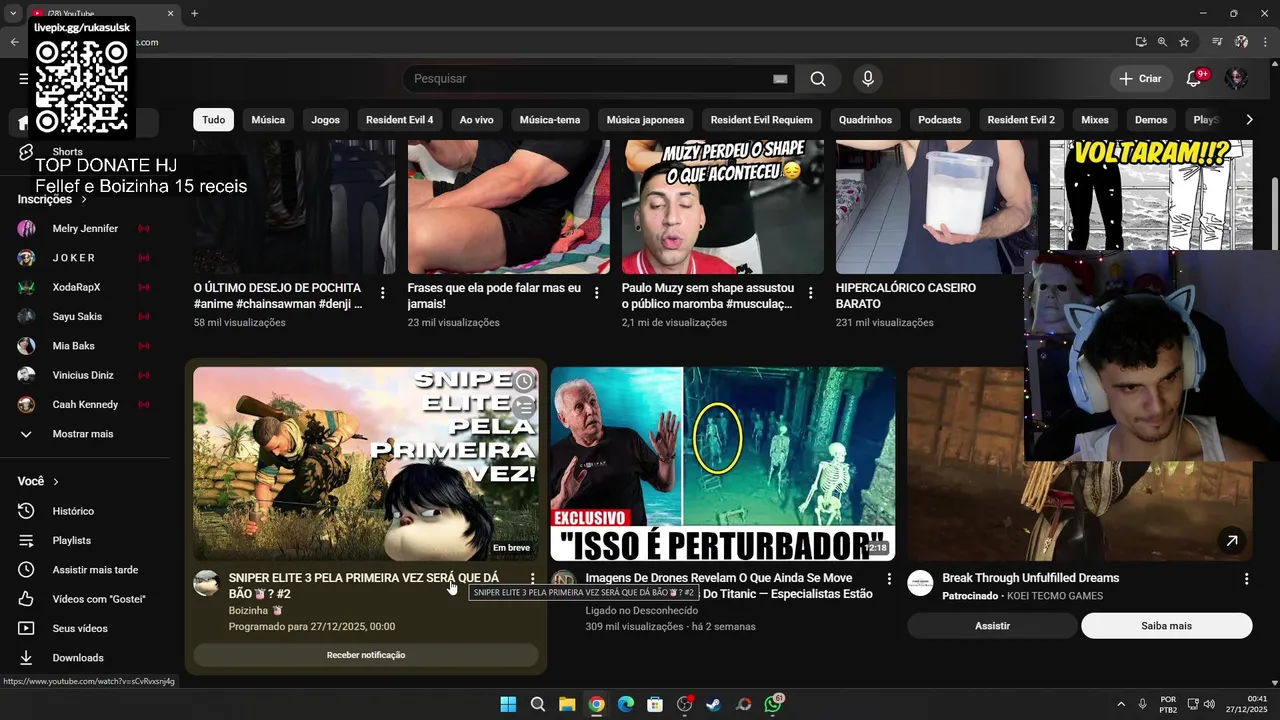
Task: Click Ligado no Desconhecido channel name
Action: 642,611
